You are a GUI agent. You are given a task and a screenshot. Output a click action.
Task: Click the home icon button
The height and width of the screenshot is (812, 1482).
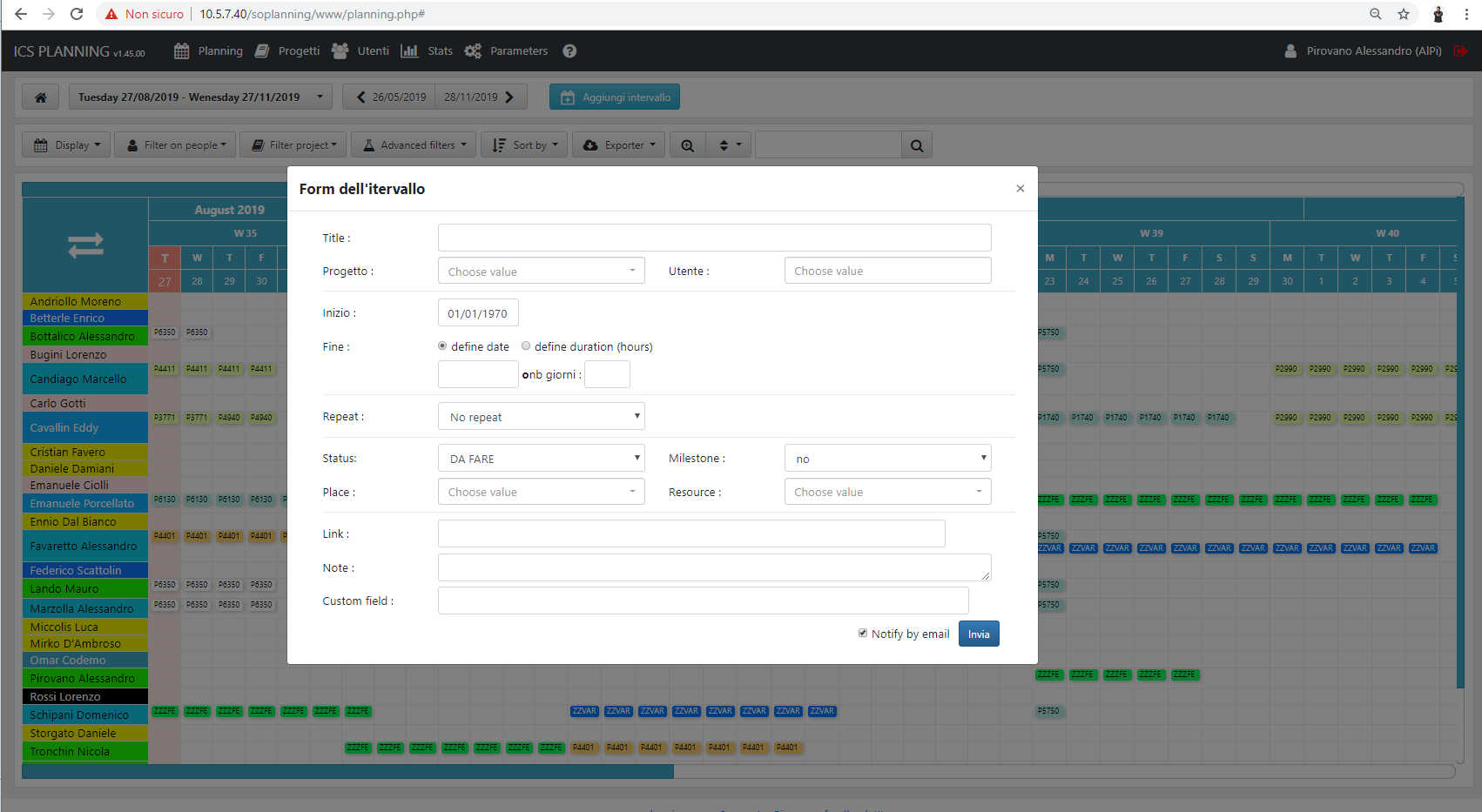pos(40,97)
